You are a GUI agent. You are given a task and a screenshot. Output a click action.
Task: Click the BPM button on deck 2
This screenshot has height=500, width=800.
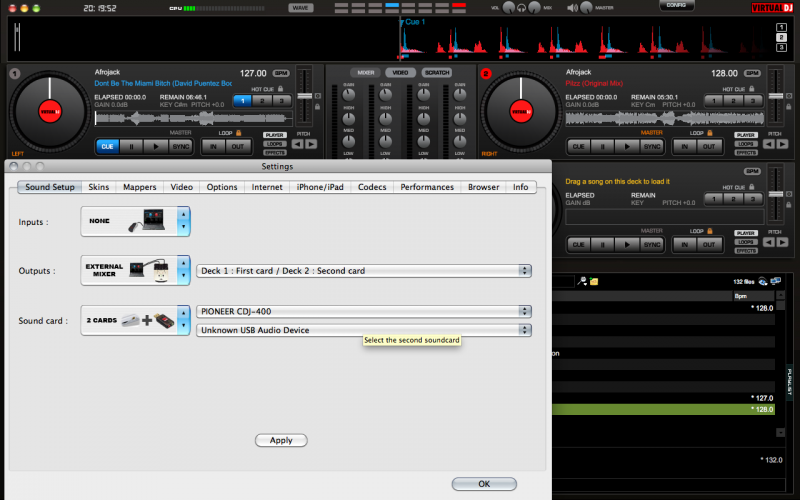click(752, 73)
